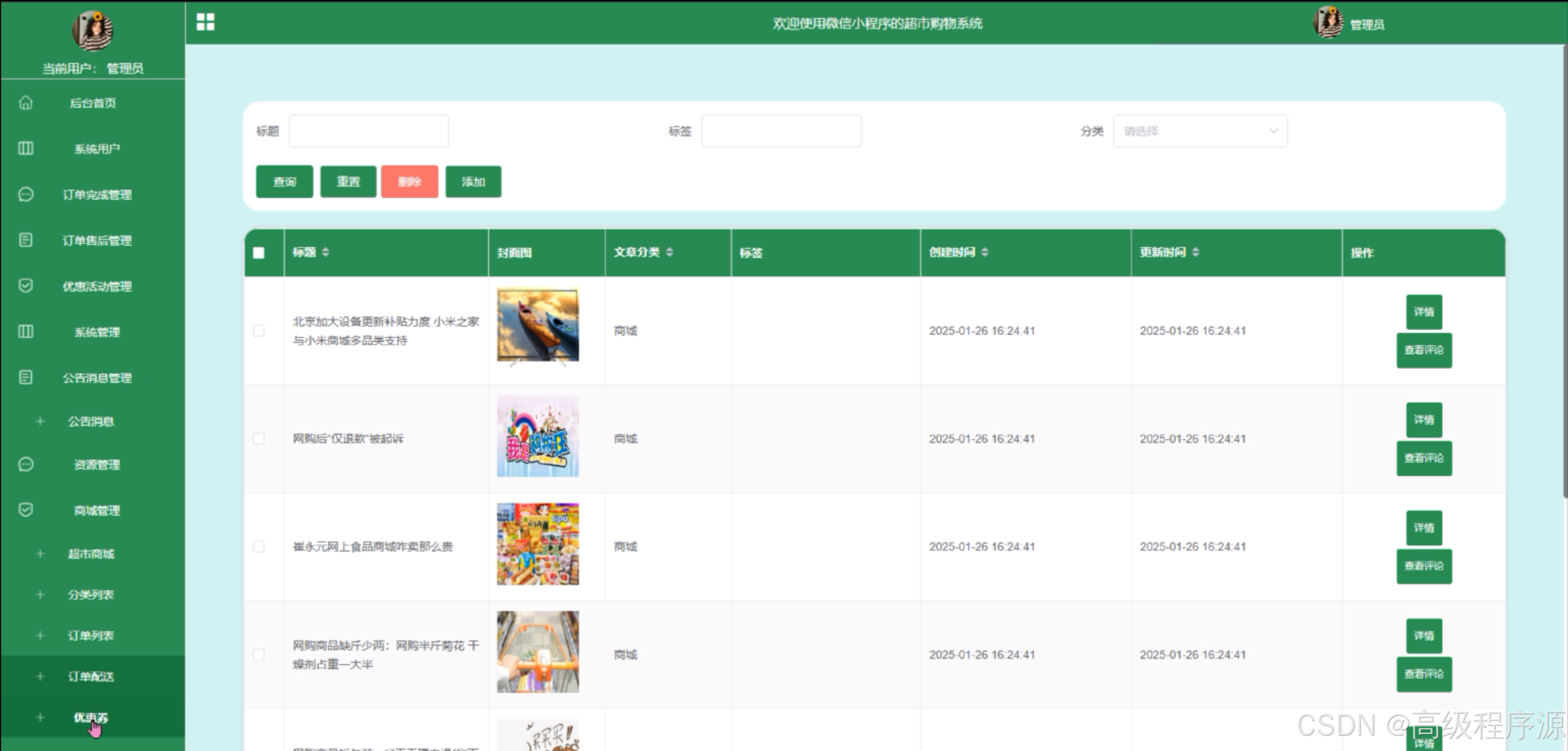Click the chat icon beside 资源管理
This screenshot has height=751, width=1568.
(x=26, y=464)
